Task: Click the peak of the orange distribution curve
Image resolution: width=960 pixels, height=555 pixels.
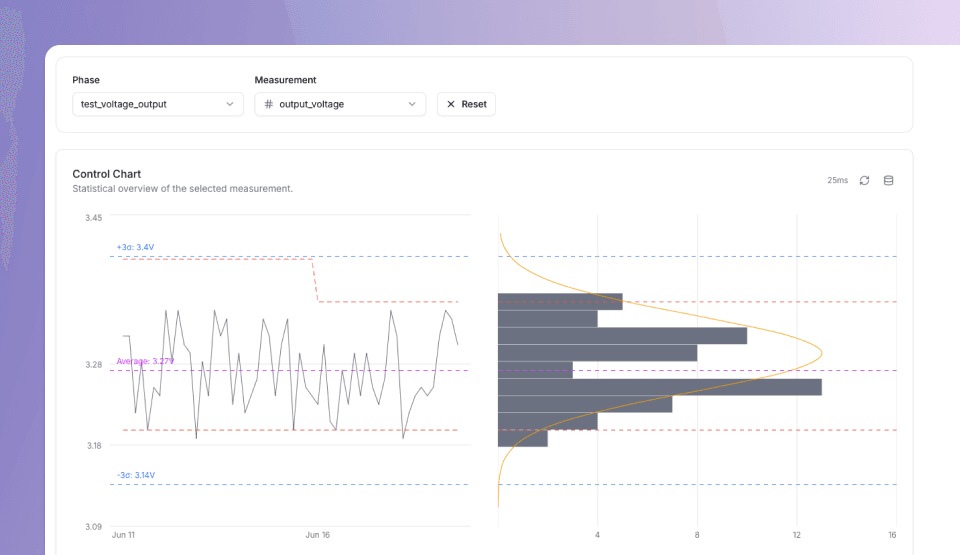Action: (x=821, y=352)
